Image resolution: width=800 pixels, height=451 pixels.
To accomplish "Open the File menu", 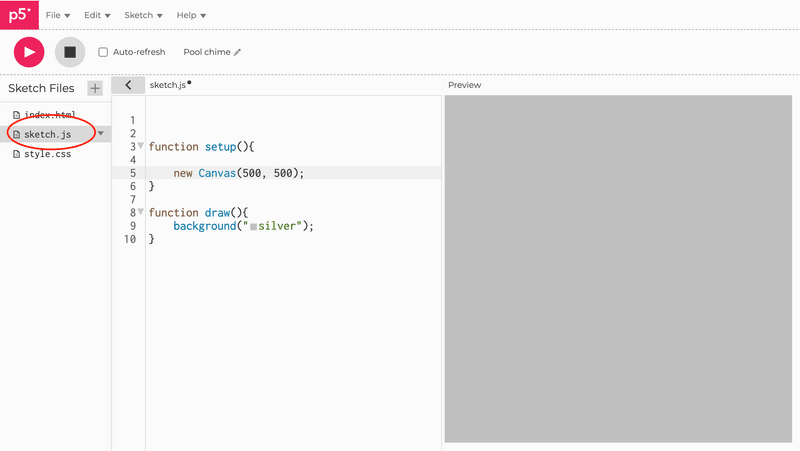I will tap(58, 16).
